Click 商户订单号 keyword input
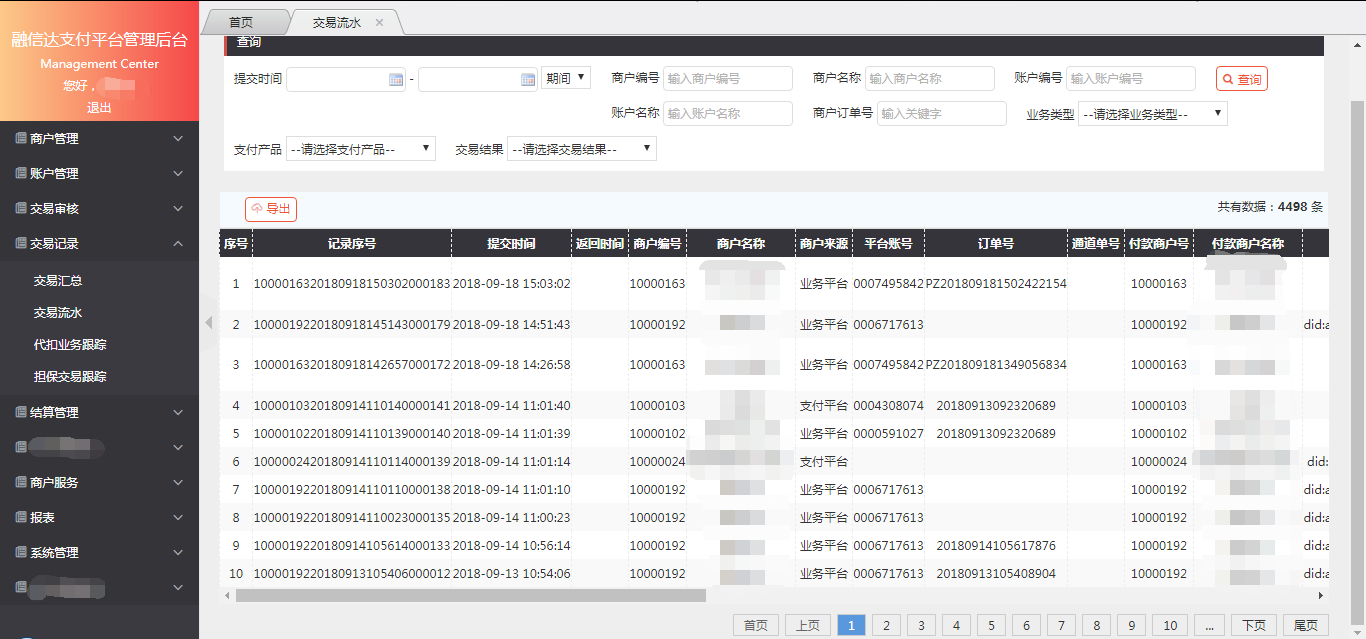Image resolution: width=1366 pixels, height=639 pixels. click(x=942, y=113)
